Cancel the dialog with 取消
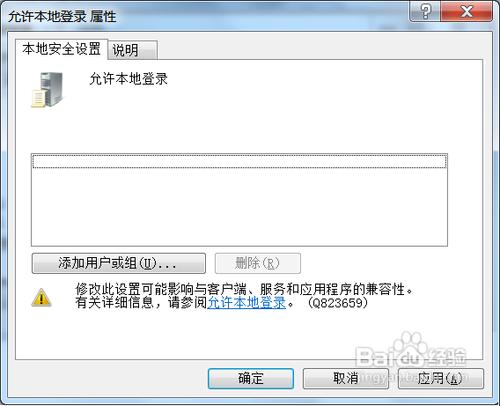This screenshot has height=406, width=500. pyautogui.click(x=346, y=378)
